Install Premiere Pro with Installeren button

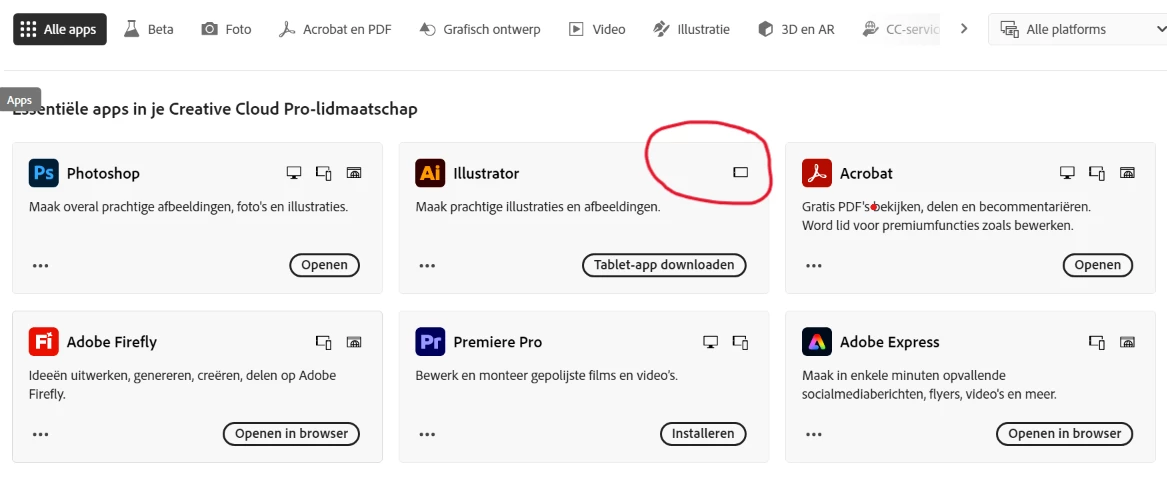[703, 433]
